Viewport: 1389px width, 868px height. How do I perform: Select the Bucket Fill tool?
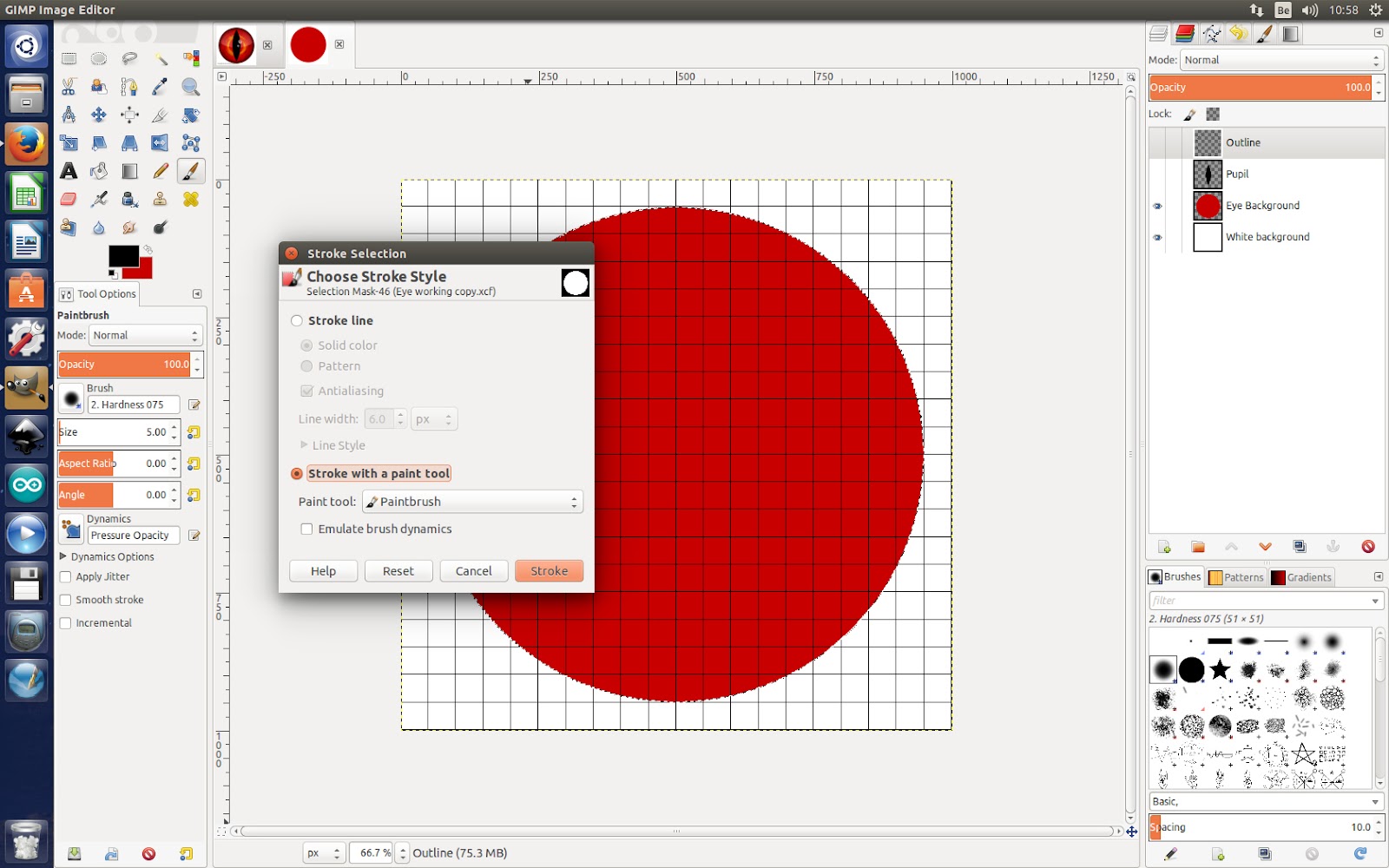pos(99,171)
